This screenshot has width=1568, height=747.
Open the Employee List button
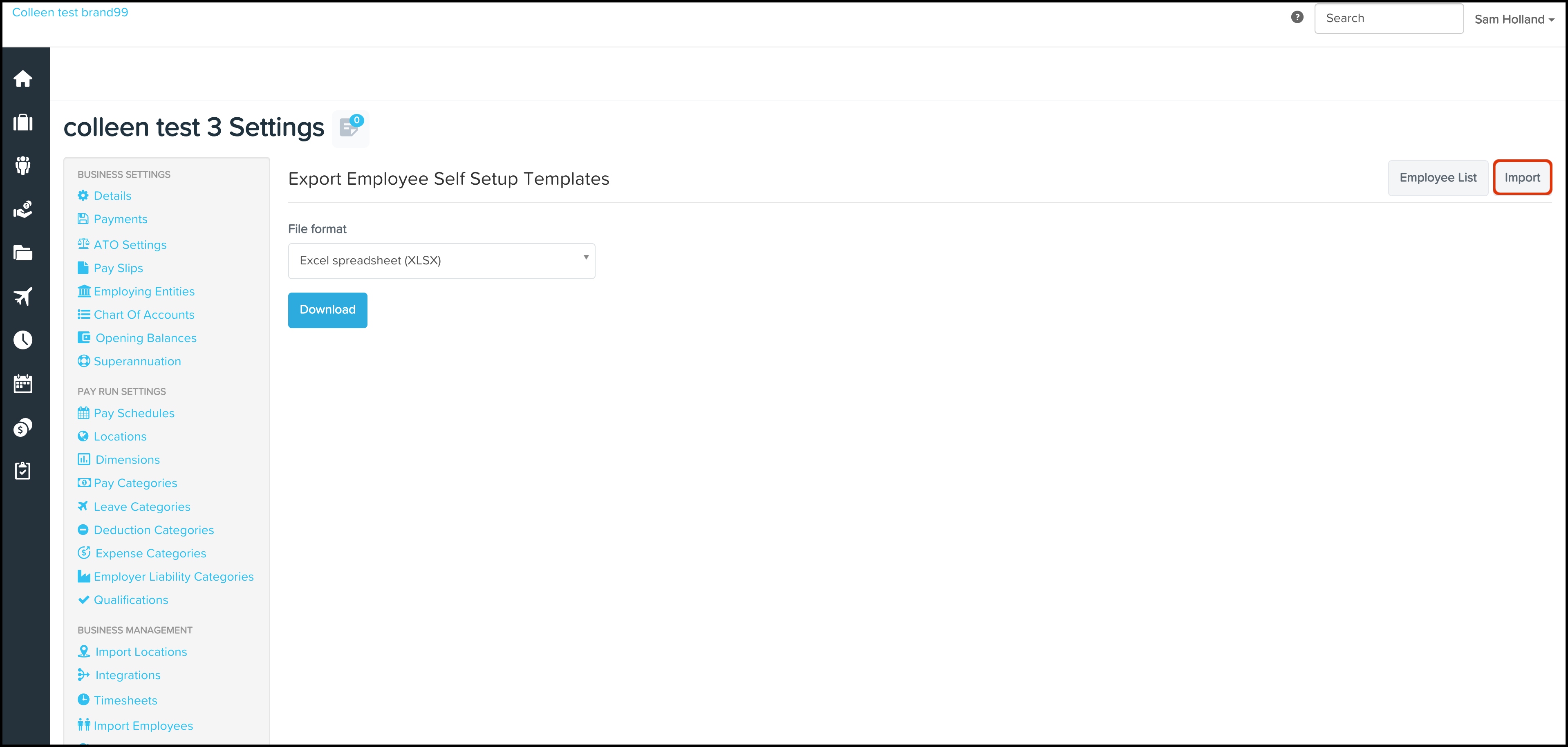pos(1438,178)
